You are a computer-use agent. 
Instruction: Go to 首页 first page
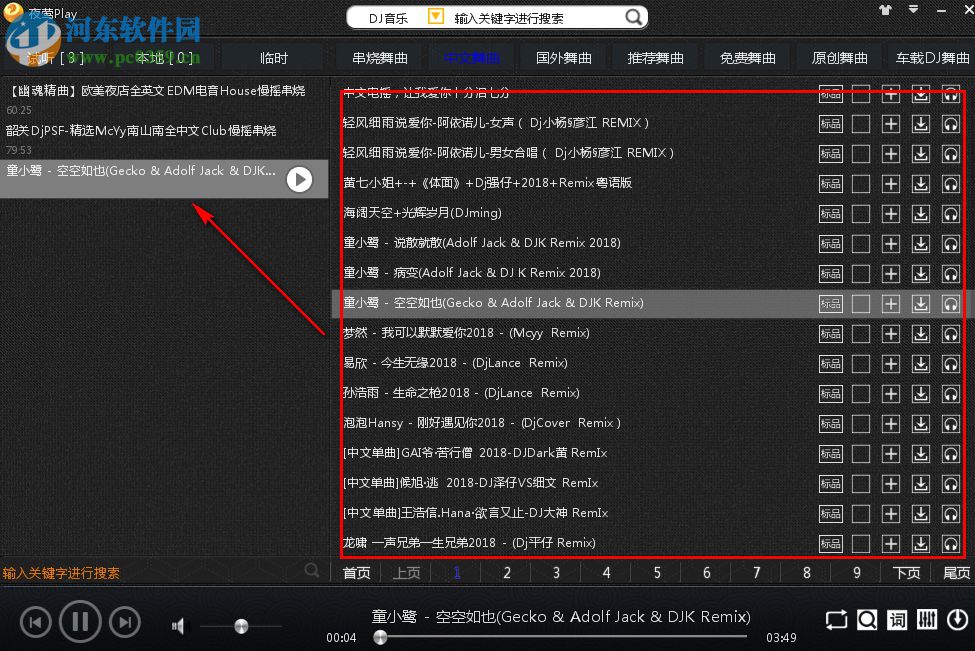(x=356, y=573)
